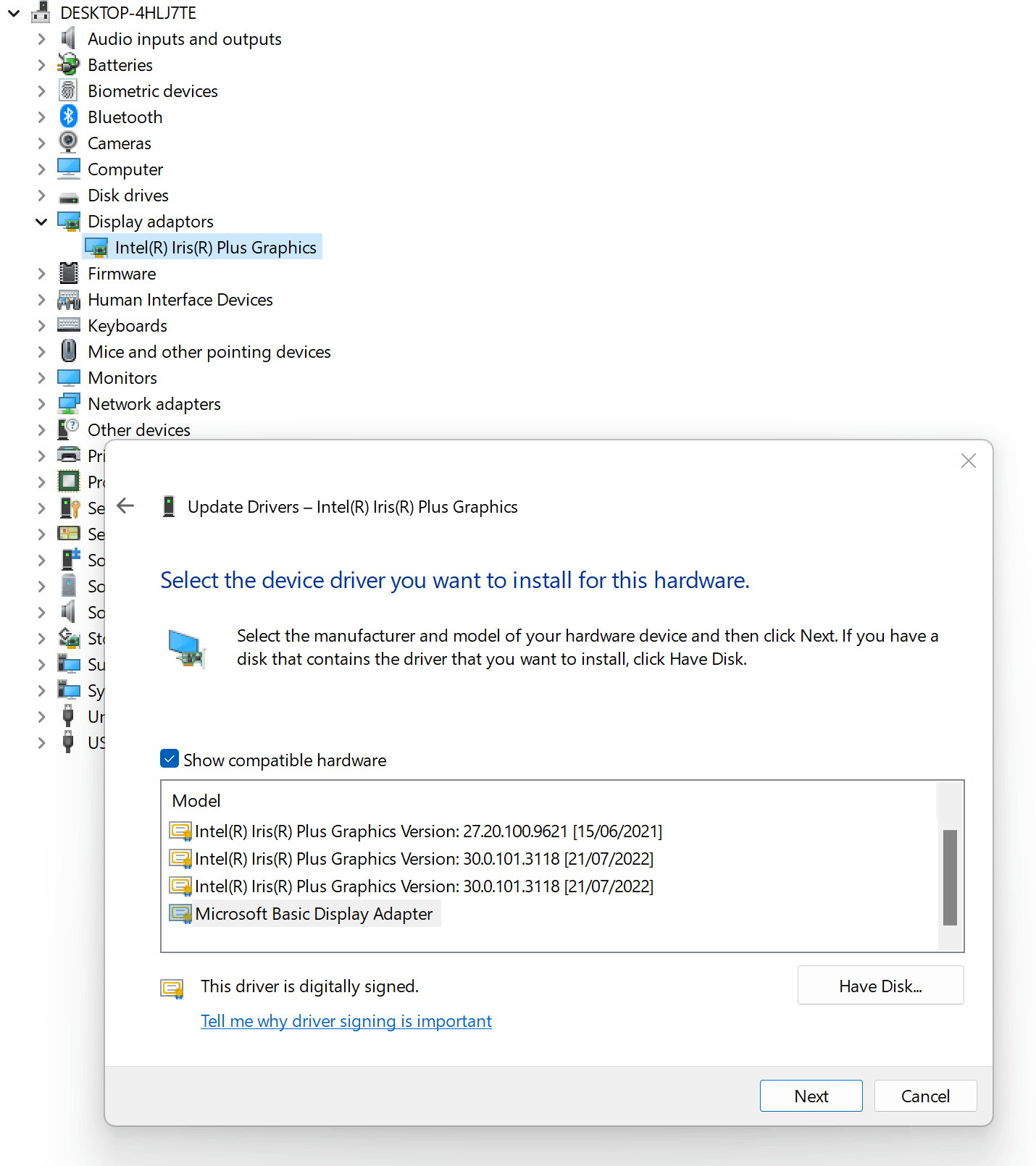Image resolution: width=1036 pixels, height=1166 pixels.
Task: Select Intel Iris Plus Graphics Version 27.20.100.9621 [15/06/2021]
Action: coord(428,831)
